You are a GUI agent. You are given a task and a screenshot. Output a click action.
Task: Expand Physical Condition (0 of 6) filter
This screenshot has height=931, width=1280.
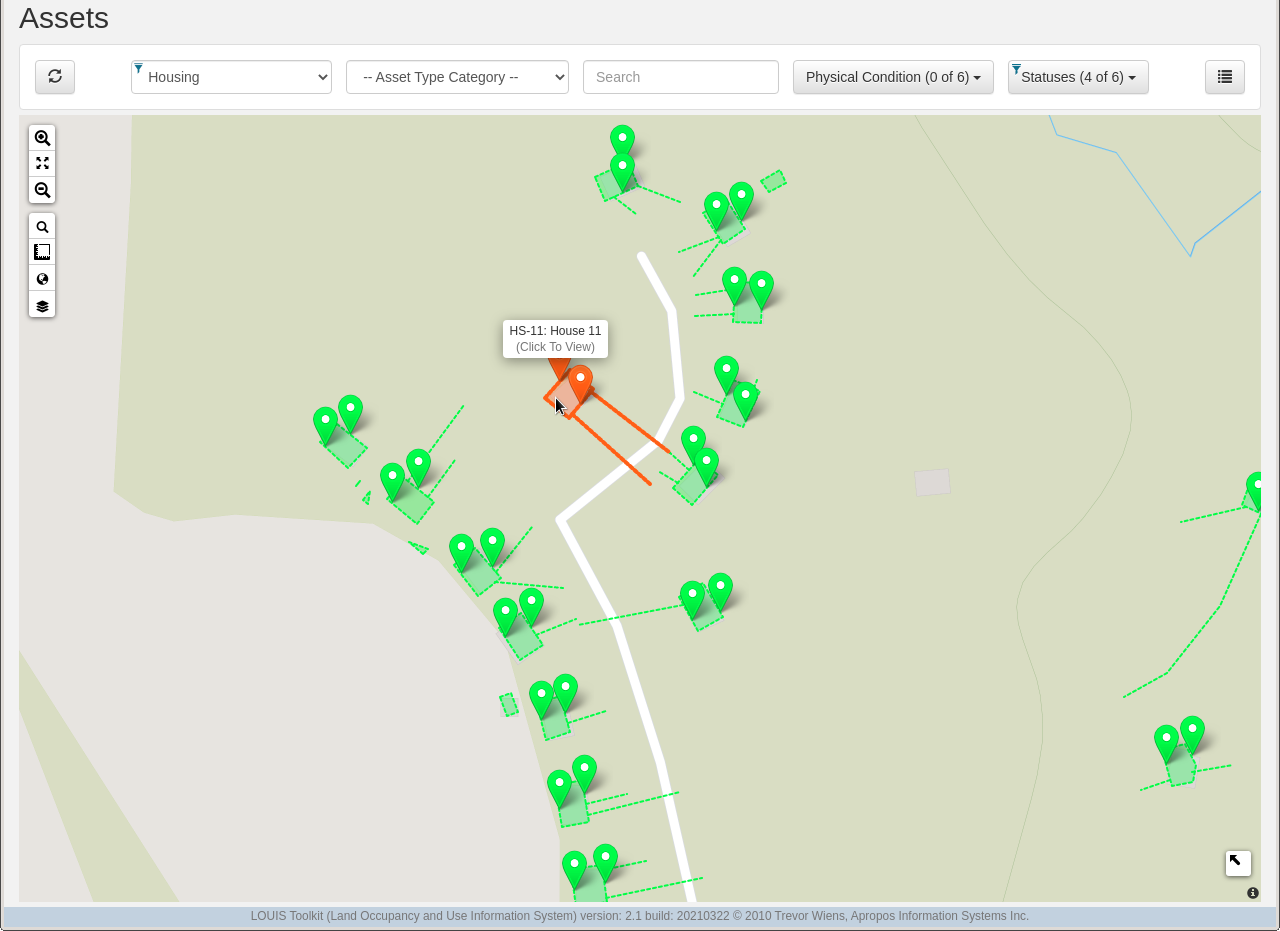(893, 77)
